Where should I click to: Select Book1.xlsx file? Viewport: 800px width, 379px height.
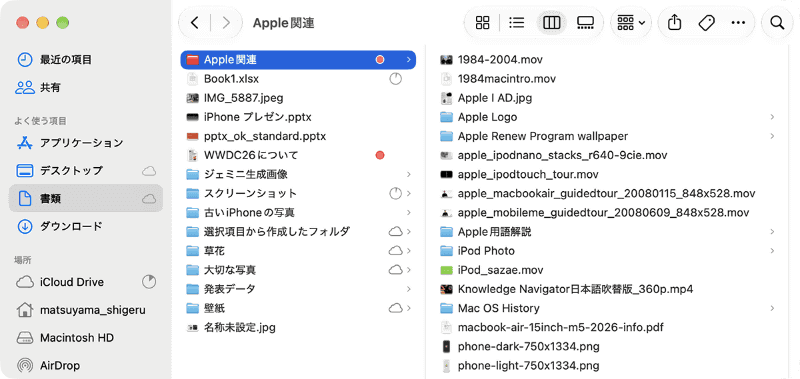(x=298, y=79)
